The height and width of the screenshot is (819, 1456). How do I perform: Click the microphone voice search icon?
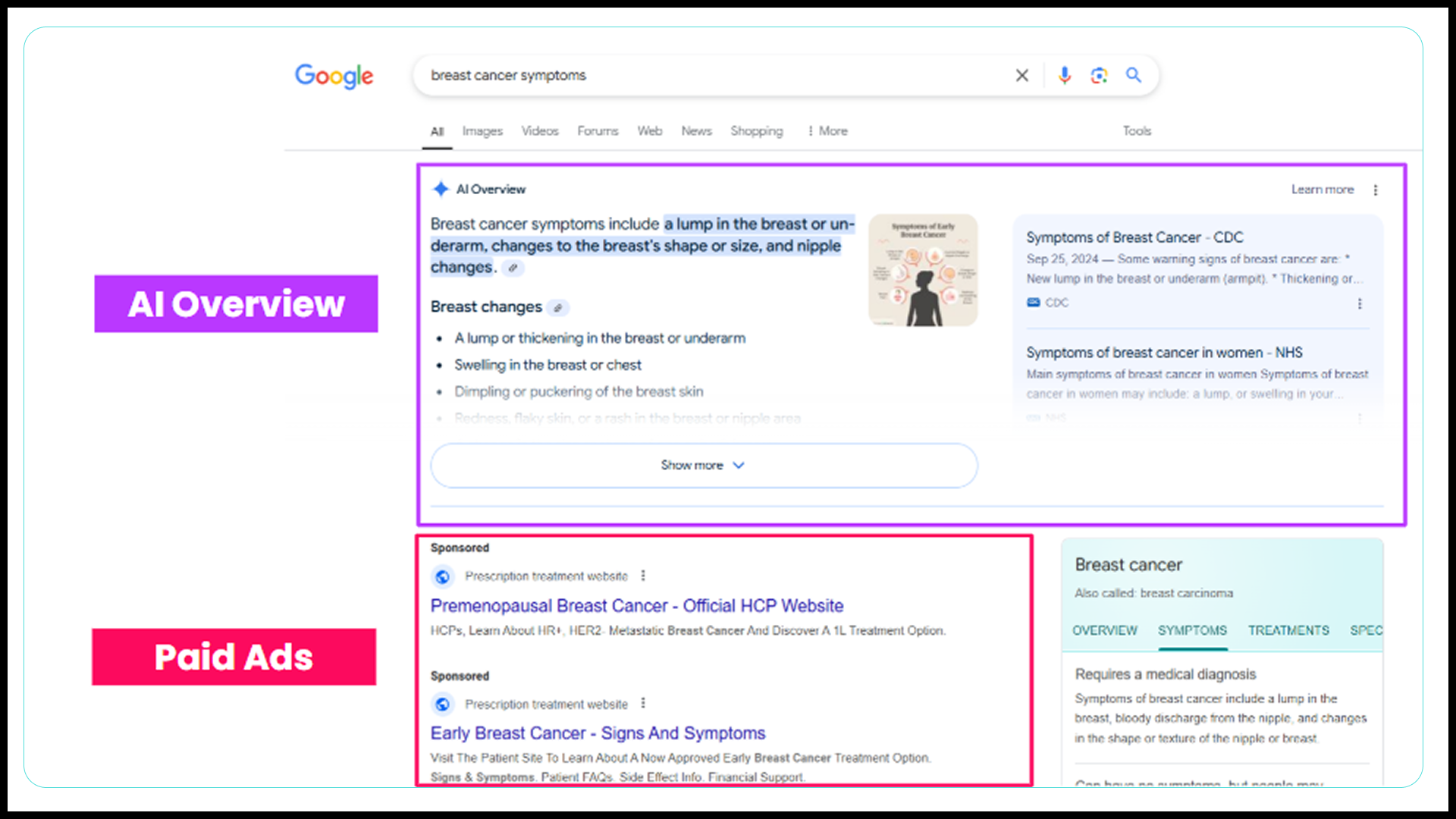[x=1064, y=75]
